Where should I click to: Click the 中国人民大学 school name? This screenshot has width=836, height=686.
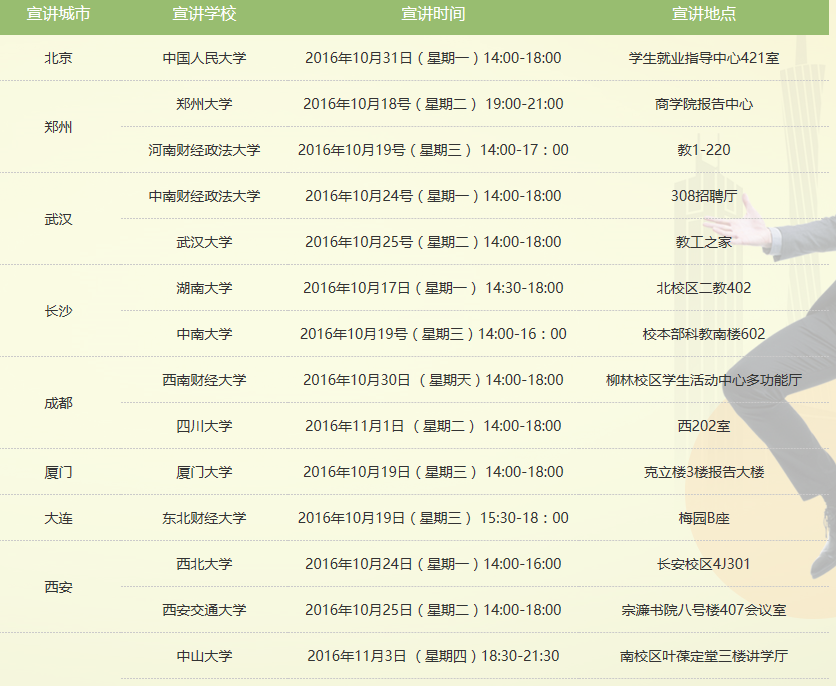pos(204,58)
